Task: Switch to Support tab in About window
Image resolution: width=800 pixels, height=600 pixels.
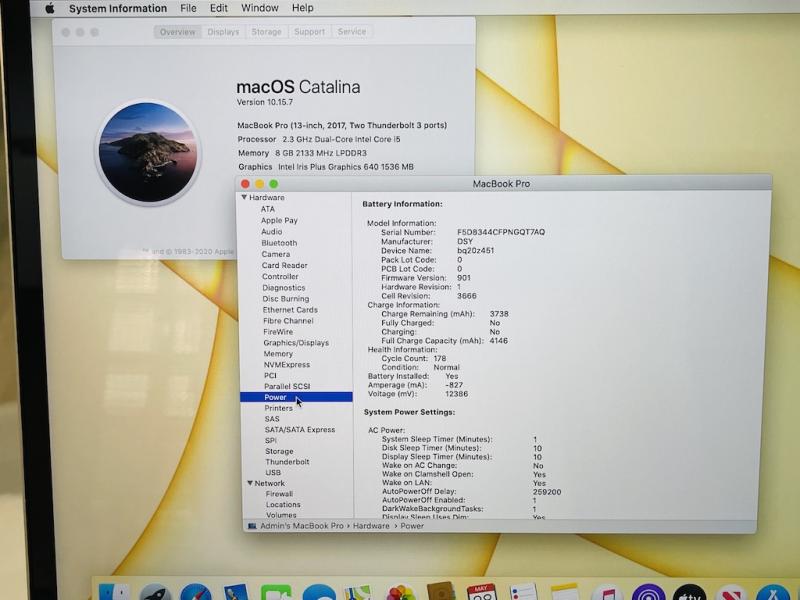Action: [x=309, y=32]
